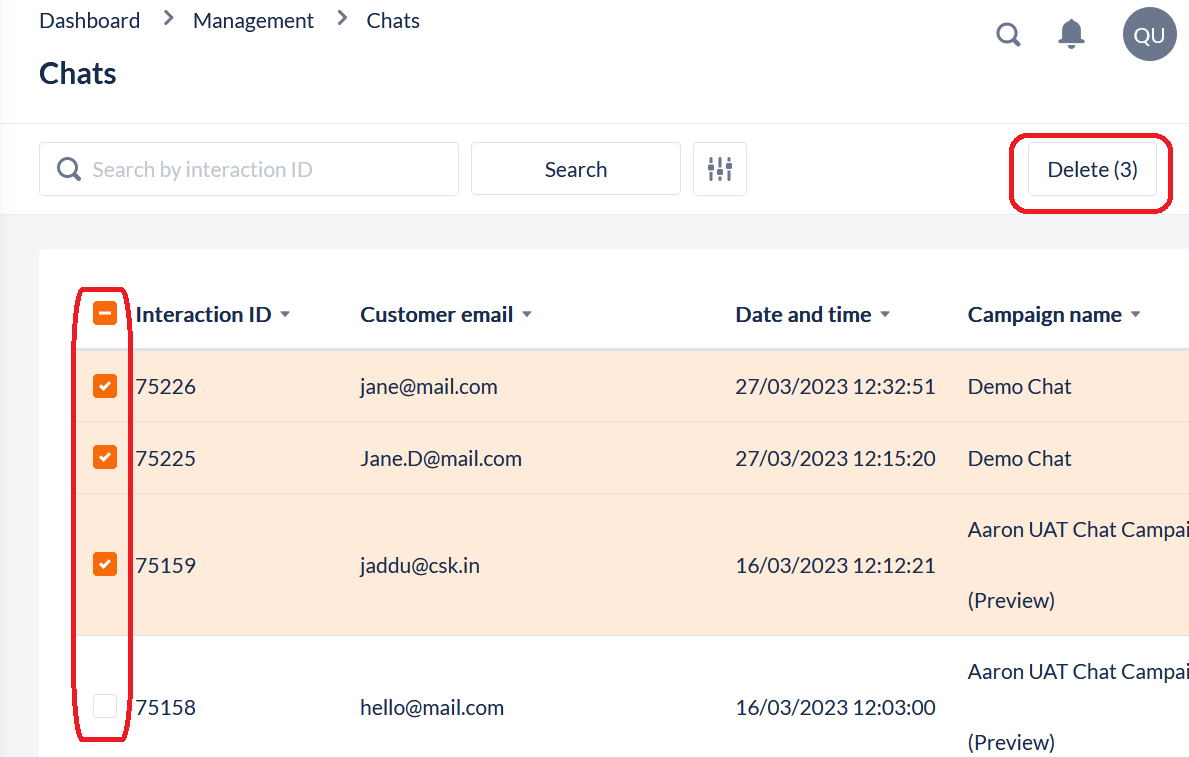Sort by the Interaction ID column arrow
Viewport: 1189px width, 757px height.
click(285, 315)
